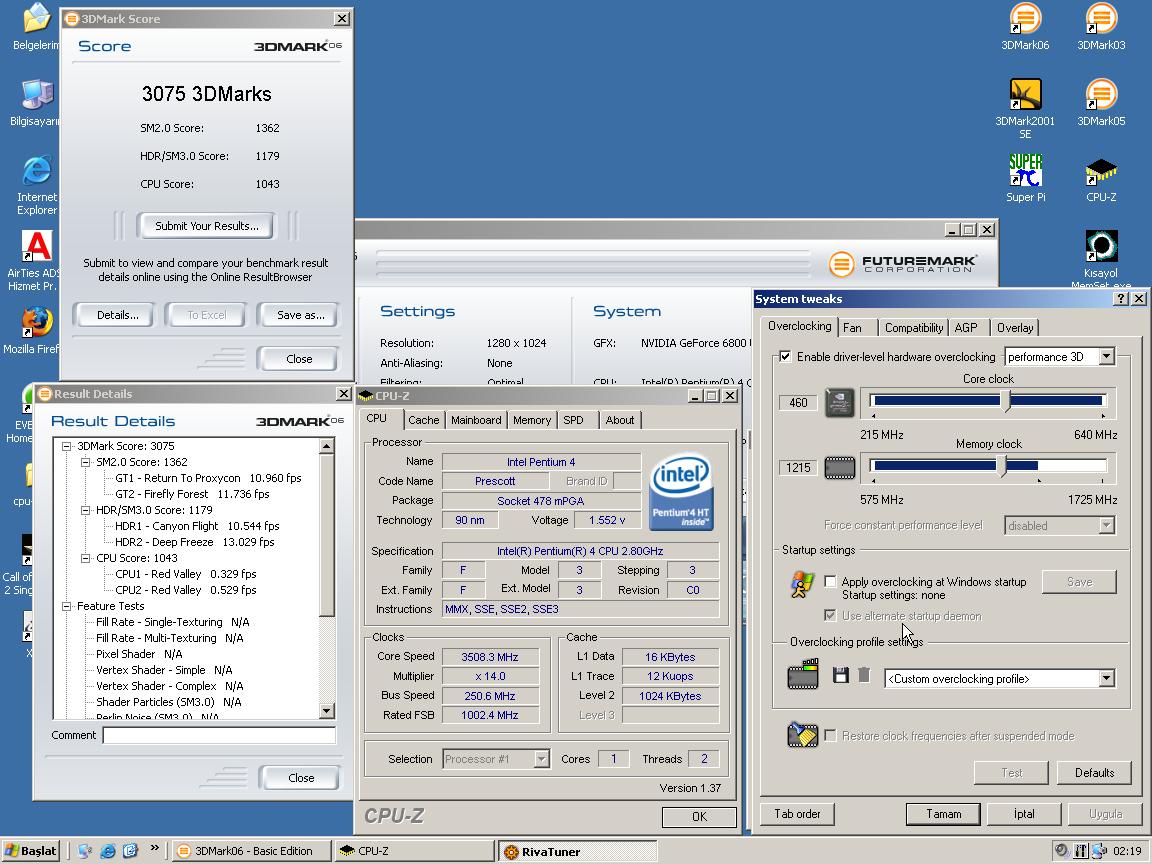This screenshot has width=1152, height=864.
Task: Collapse the SM2.0 Score: 1362 node
Action: [x=85, y=462]
